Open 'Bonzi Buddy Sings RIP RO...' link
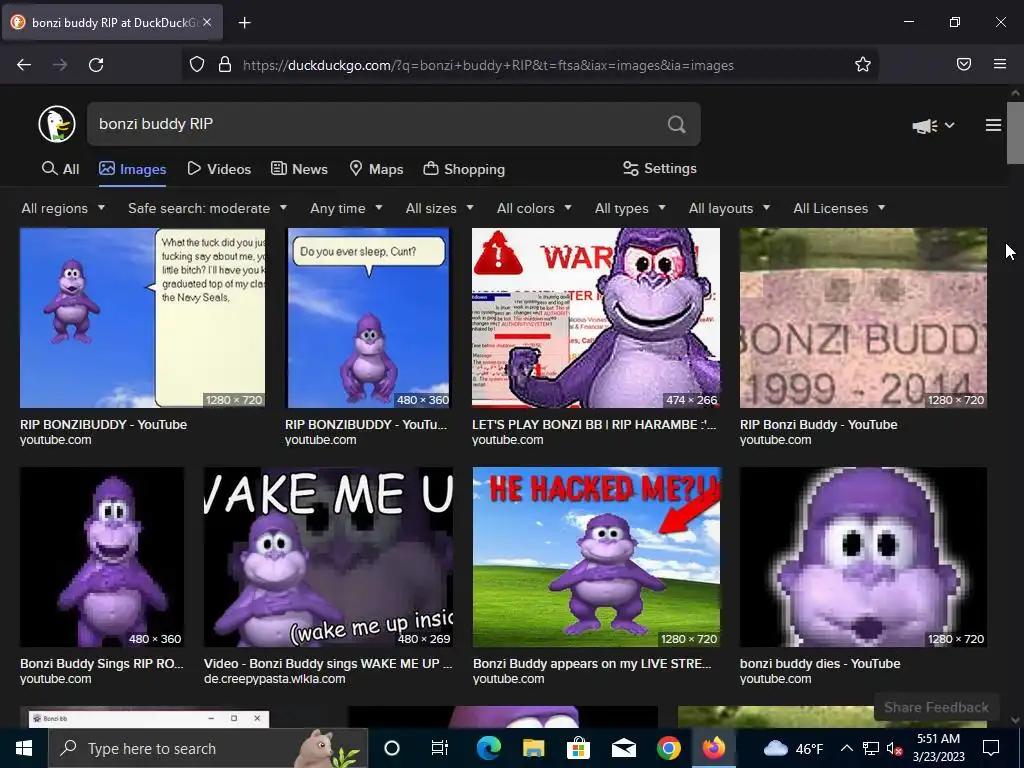Image resolution: width=1024 pixels, height=768 pixels. click(x=102, y=664)
